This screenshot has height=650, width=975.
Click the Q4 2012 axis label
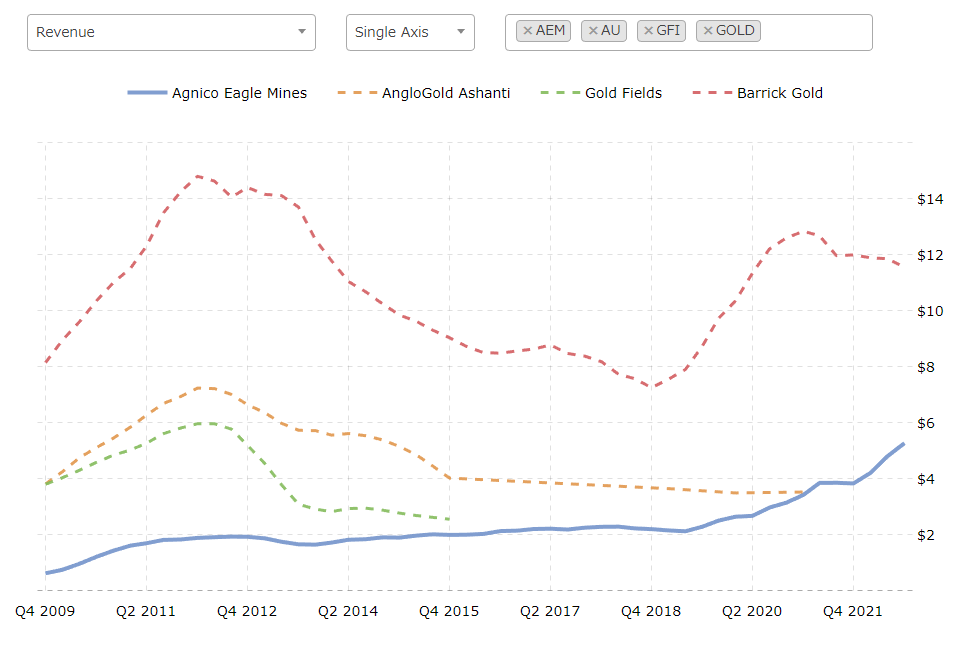tap(247, 611)
